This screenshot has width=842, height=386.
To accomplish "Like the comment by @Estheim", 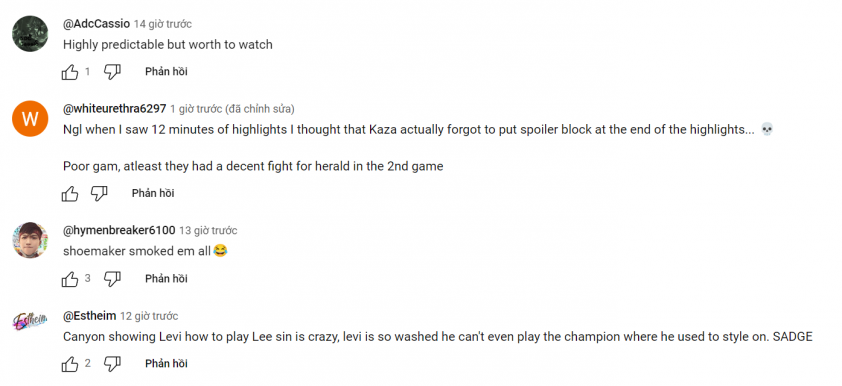I will point(70,365).
